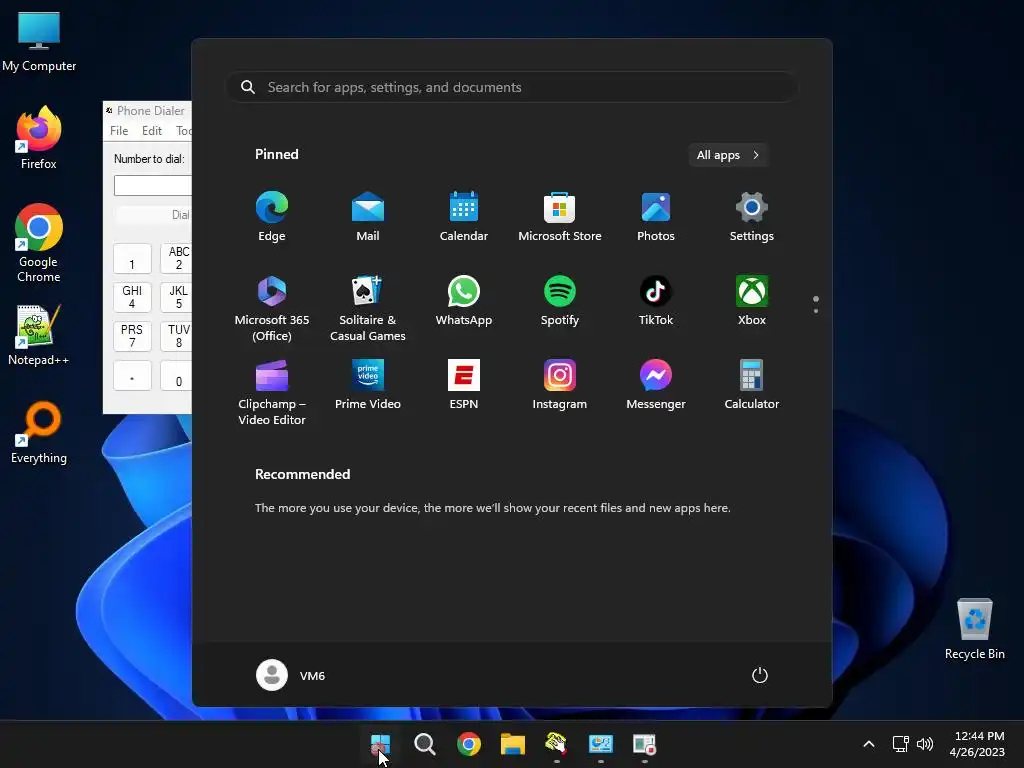Screen dimensions: 1024x768
Task: Open WhatsApp
Action: click(464, 301)
